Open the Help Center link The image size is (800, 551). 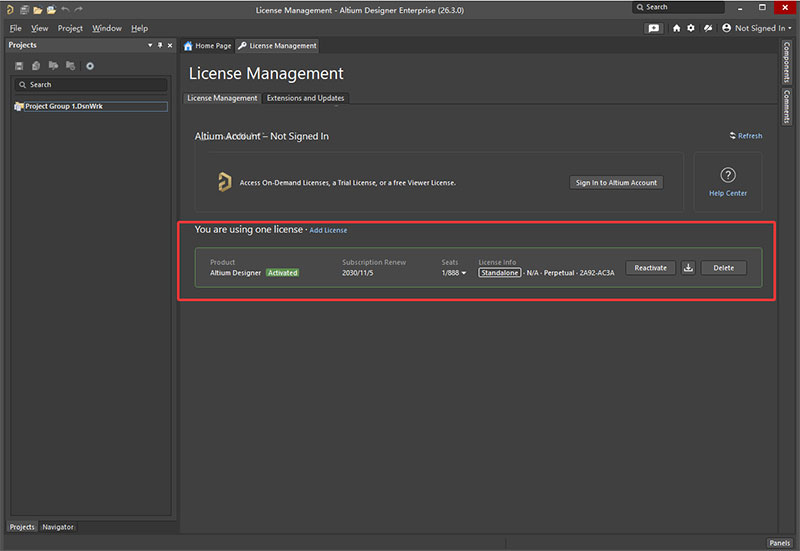point(728,193)
